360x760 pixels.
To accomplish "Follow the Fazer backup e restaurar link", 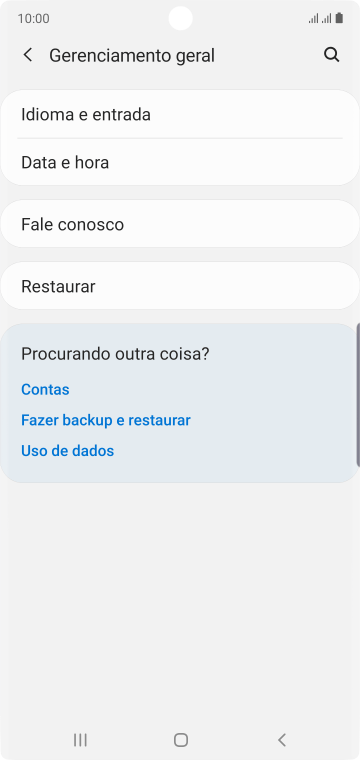I will (x=106, y=420).
